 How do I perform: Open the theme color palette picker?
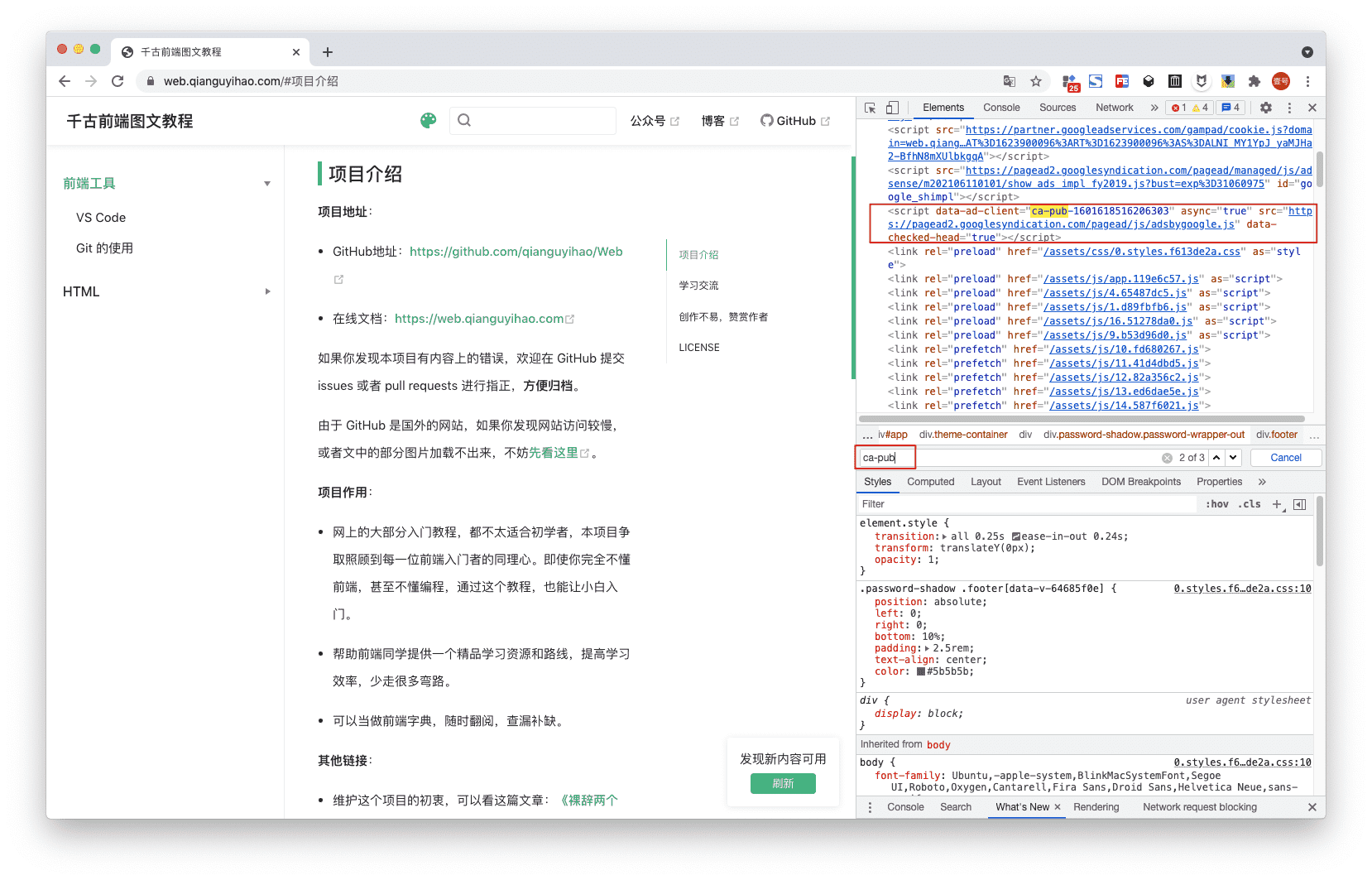[428, 121]
